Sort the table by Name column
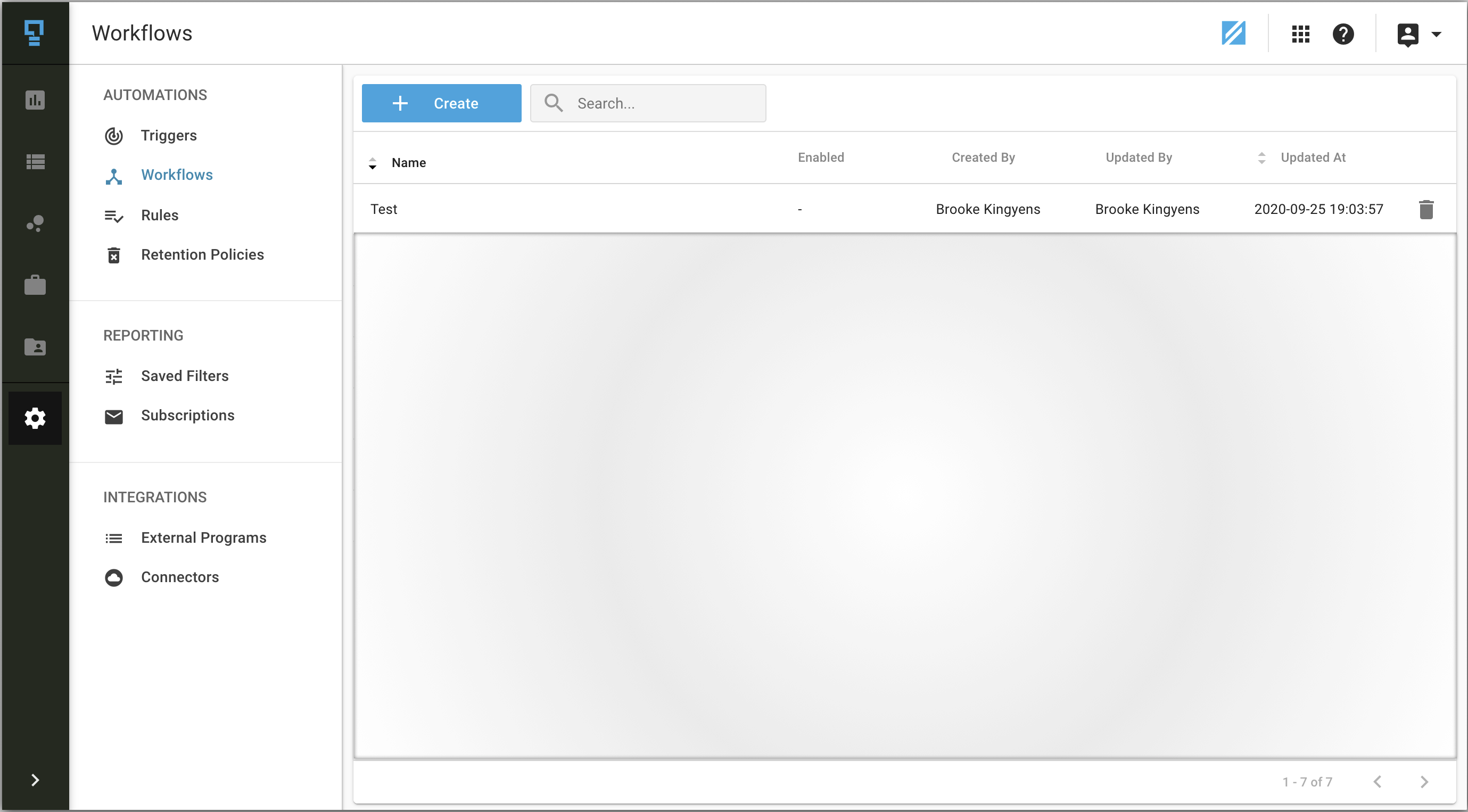The image size is (1468, 812). click(x=408, y=163)
